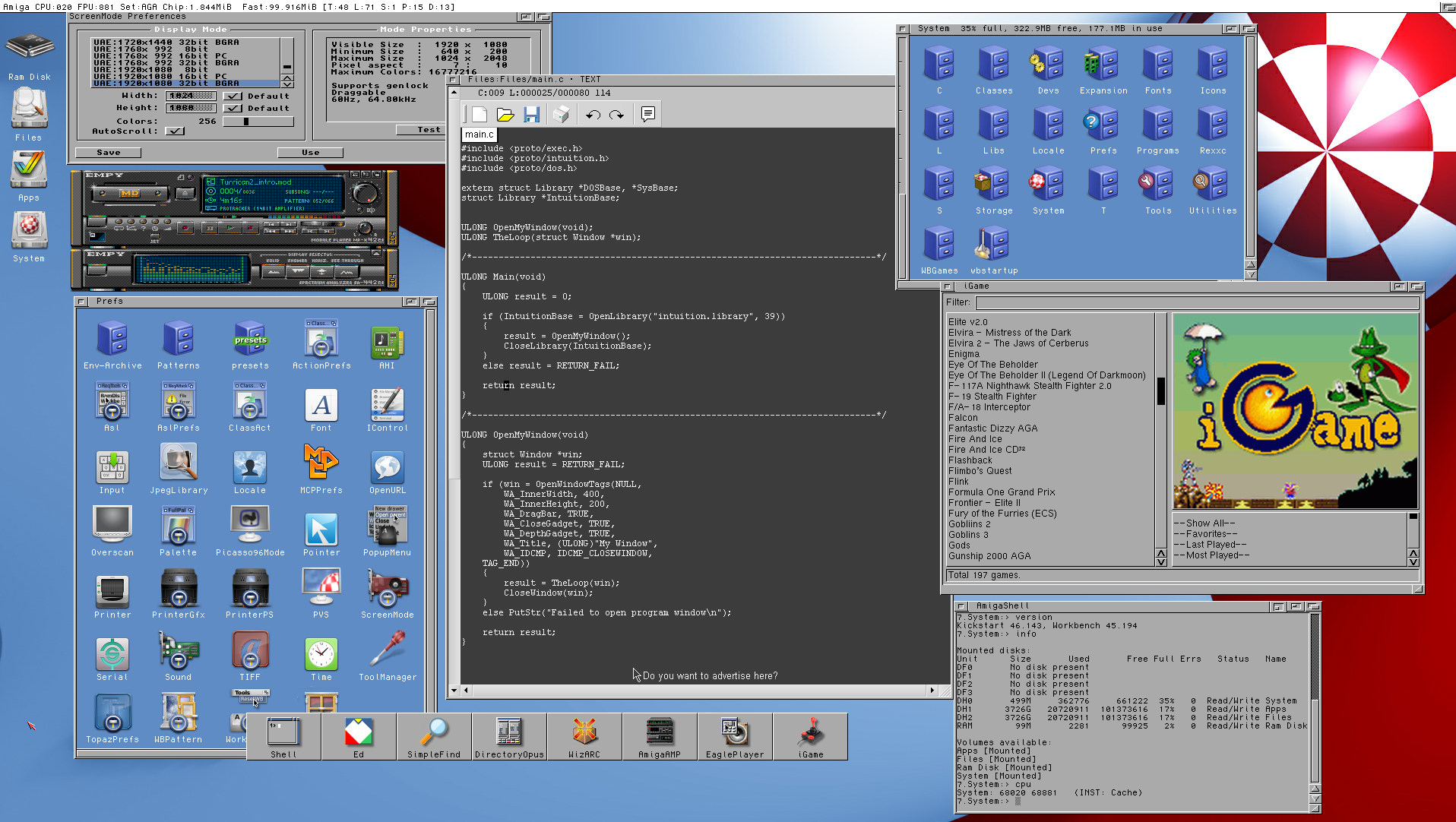Screen dimensions: 1456x822
Task: Undo the last edit in the editor
Action: (593, 114)
